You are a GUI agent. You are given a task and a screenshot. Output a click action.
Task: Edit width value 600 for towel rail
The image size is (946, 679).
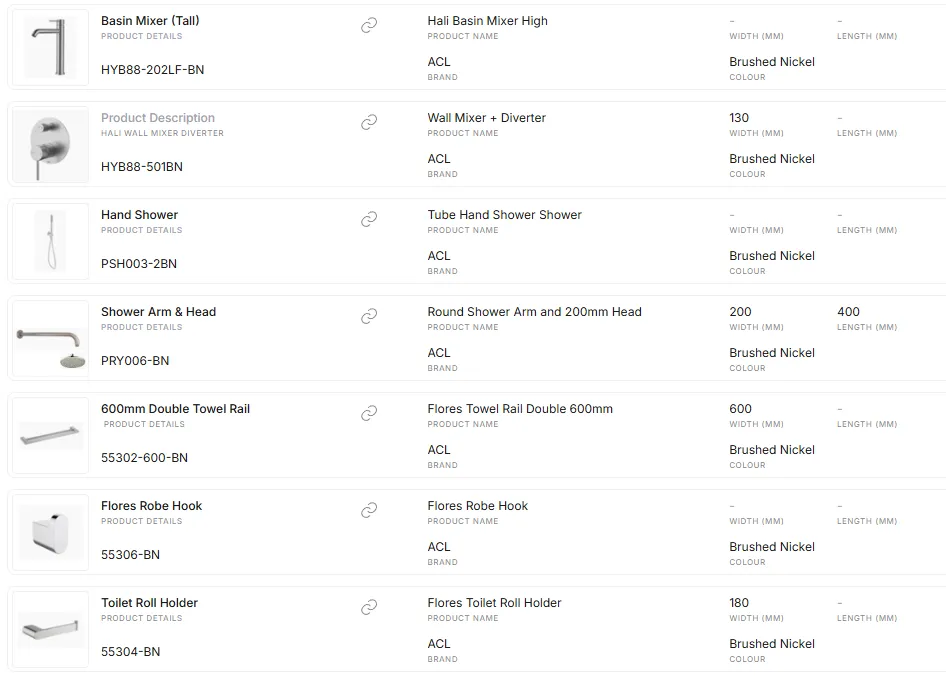740,409
